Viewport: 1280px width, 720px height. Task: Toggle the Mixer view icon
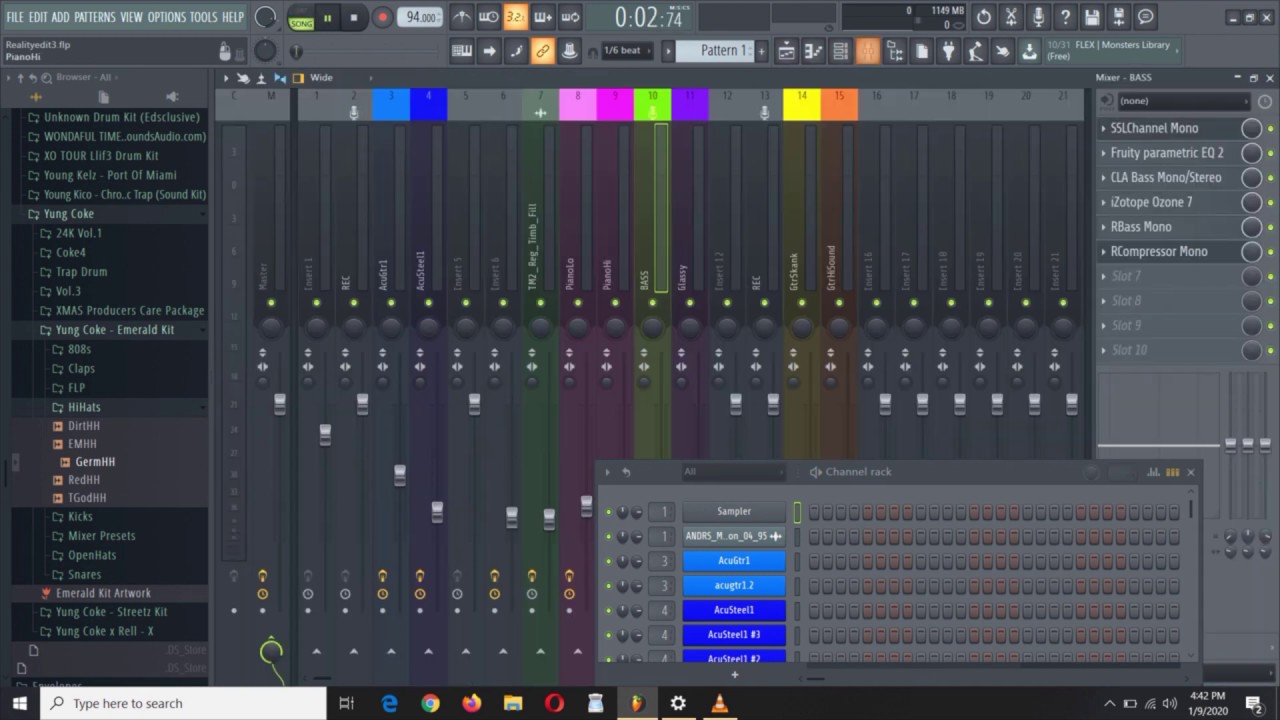pyautogui.click(x=868, y=51)
